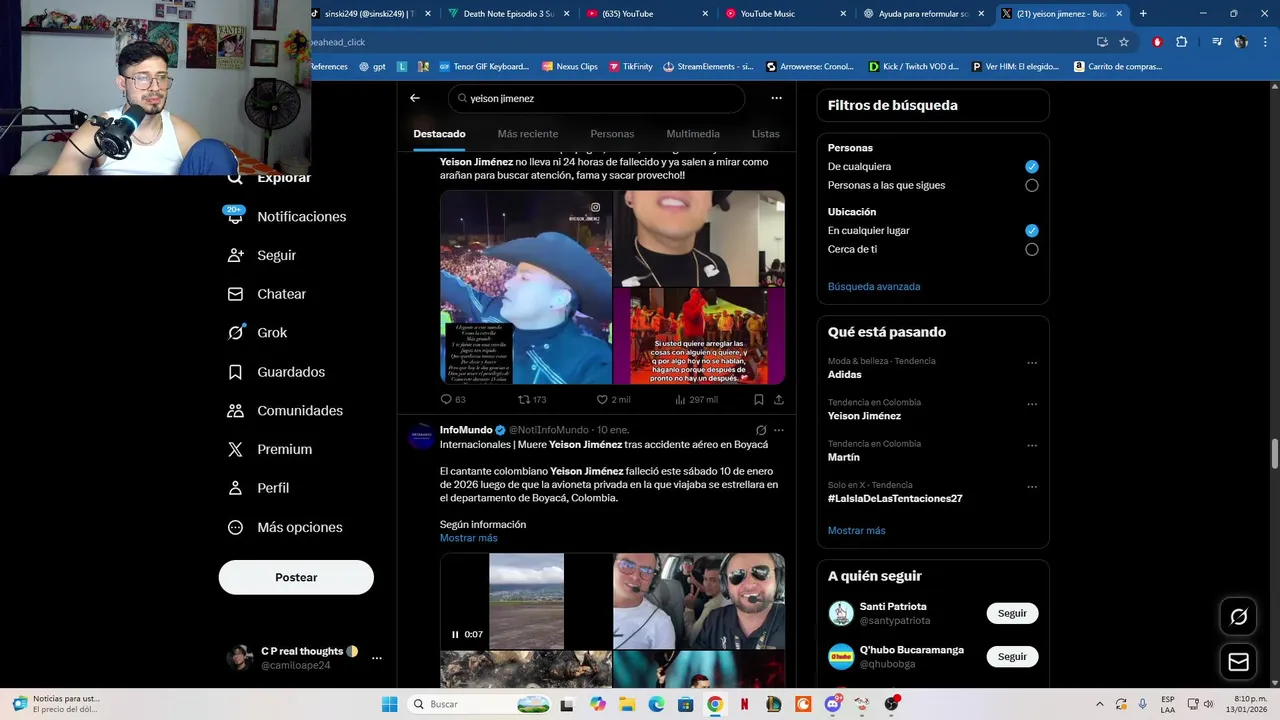The image size is (1280, 720).
Task: Open floating Grok button
Action: click(1238, 617)
